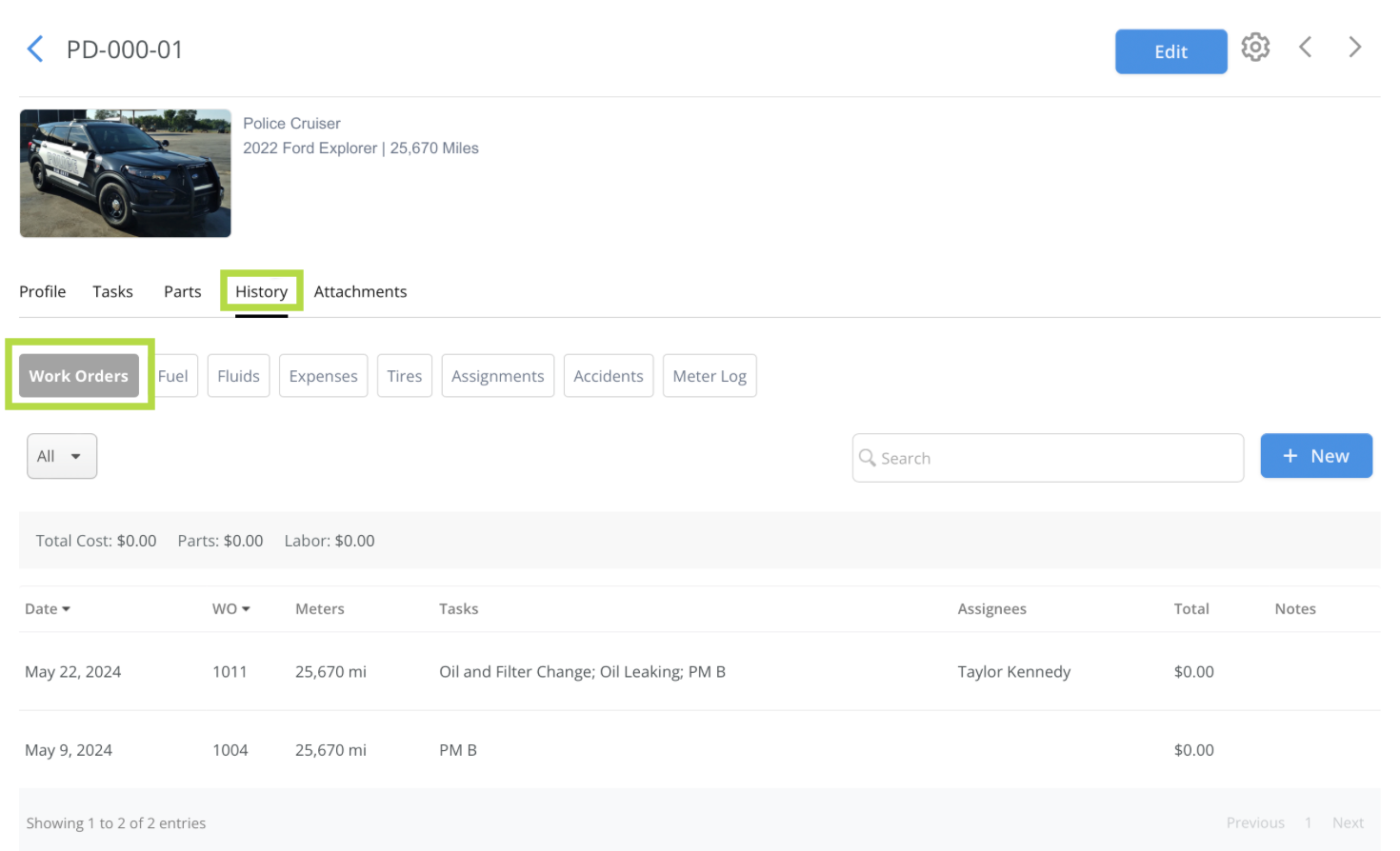Switch to the Tasks tab
Viewport: 1400px width, 851px height.
click(112, 291)
